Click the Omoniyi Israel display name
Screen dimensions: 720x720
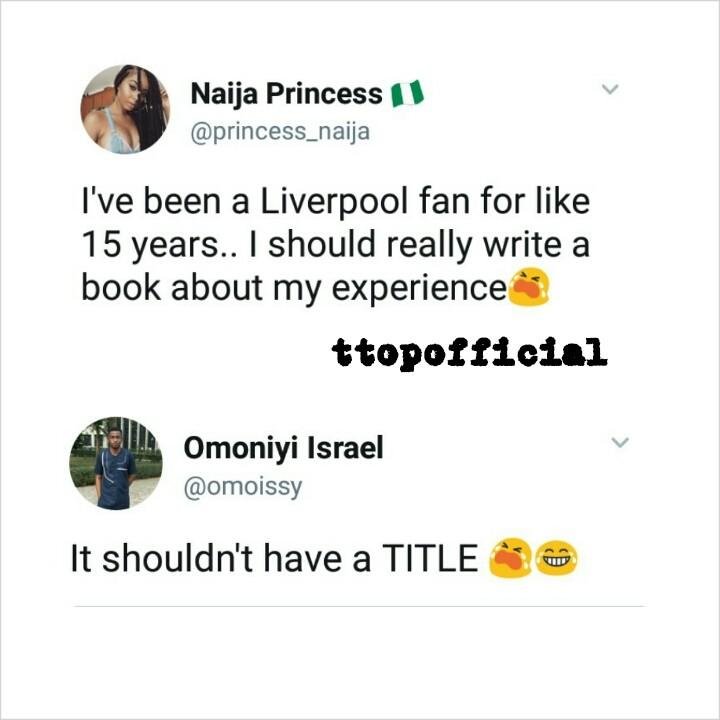(283, 448)
